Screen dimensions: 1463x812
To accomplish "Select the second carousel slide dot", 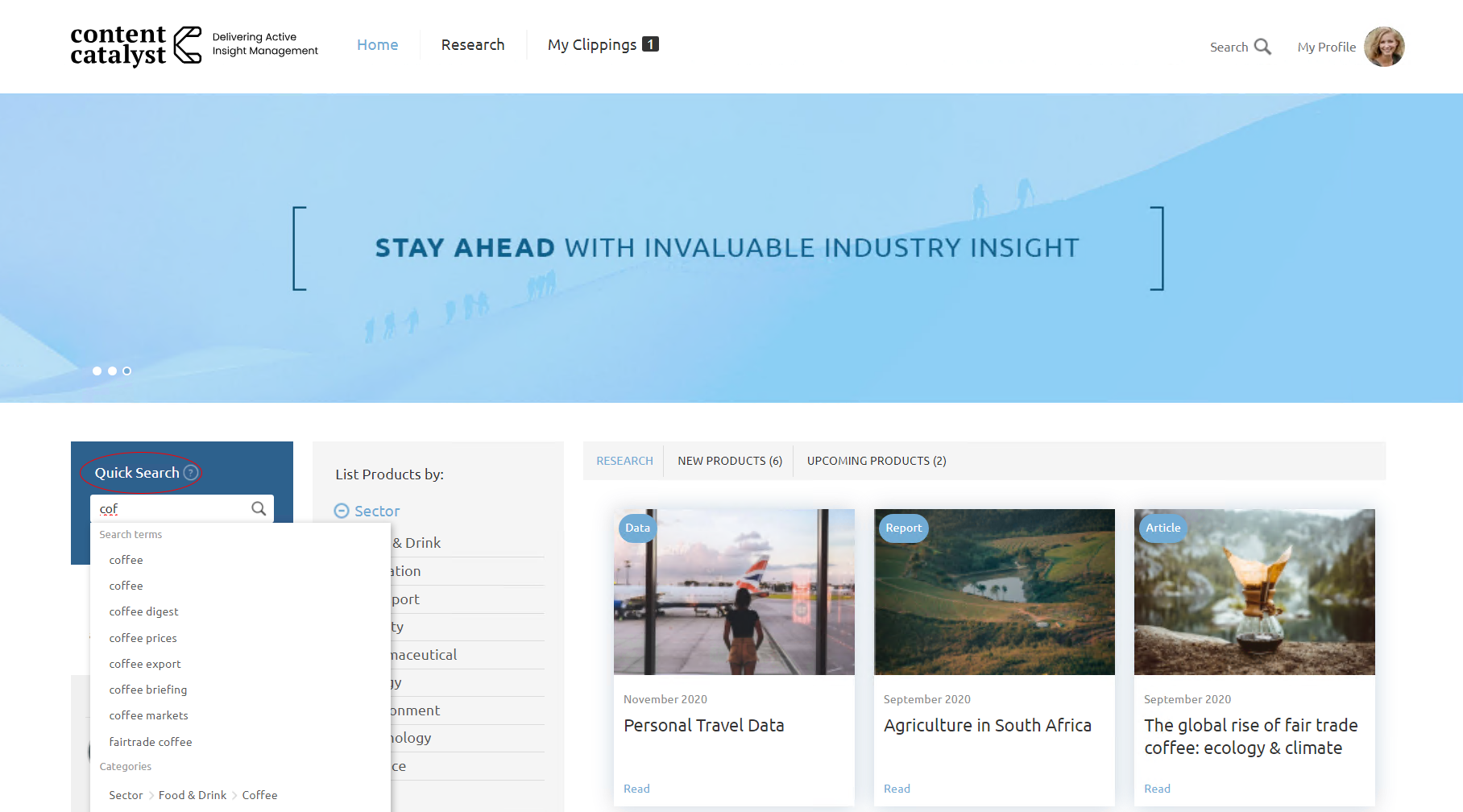I will tap(112, 371).
